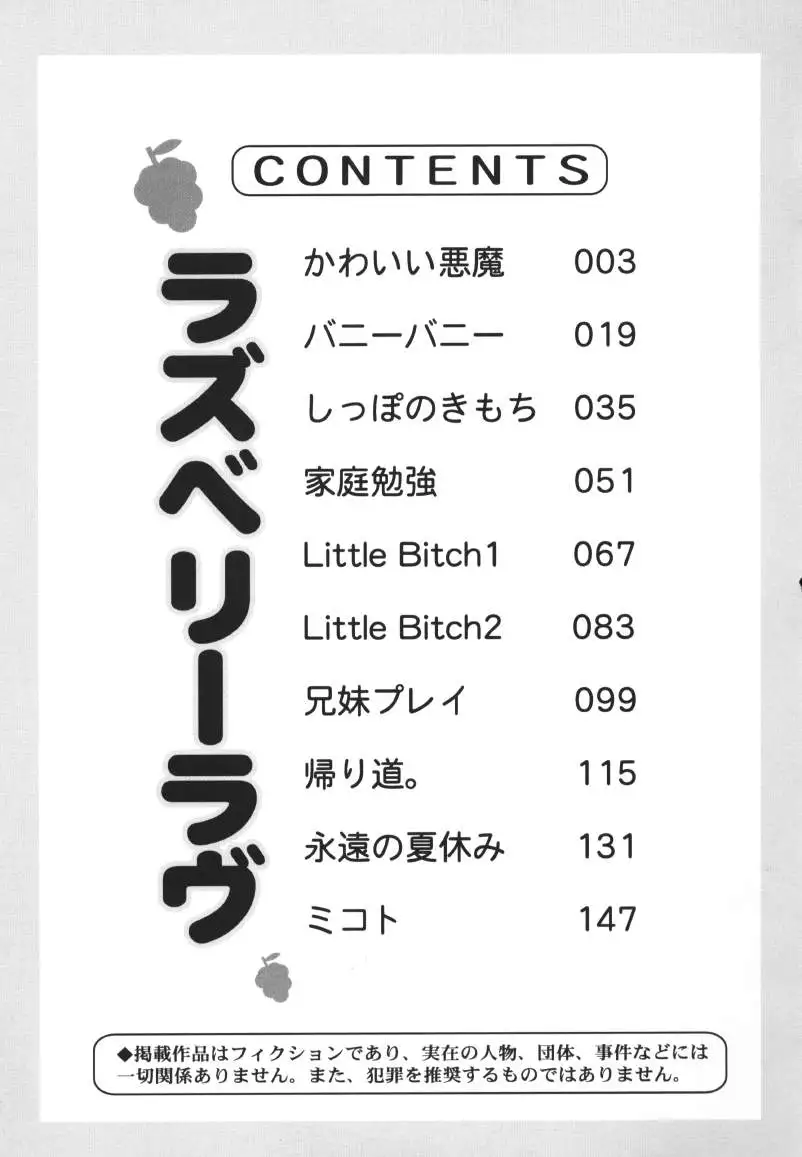Viewport: 802px width, 1157px height.
Task: Open the 家庭勉強 chapter entry
Action: 370,481
